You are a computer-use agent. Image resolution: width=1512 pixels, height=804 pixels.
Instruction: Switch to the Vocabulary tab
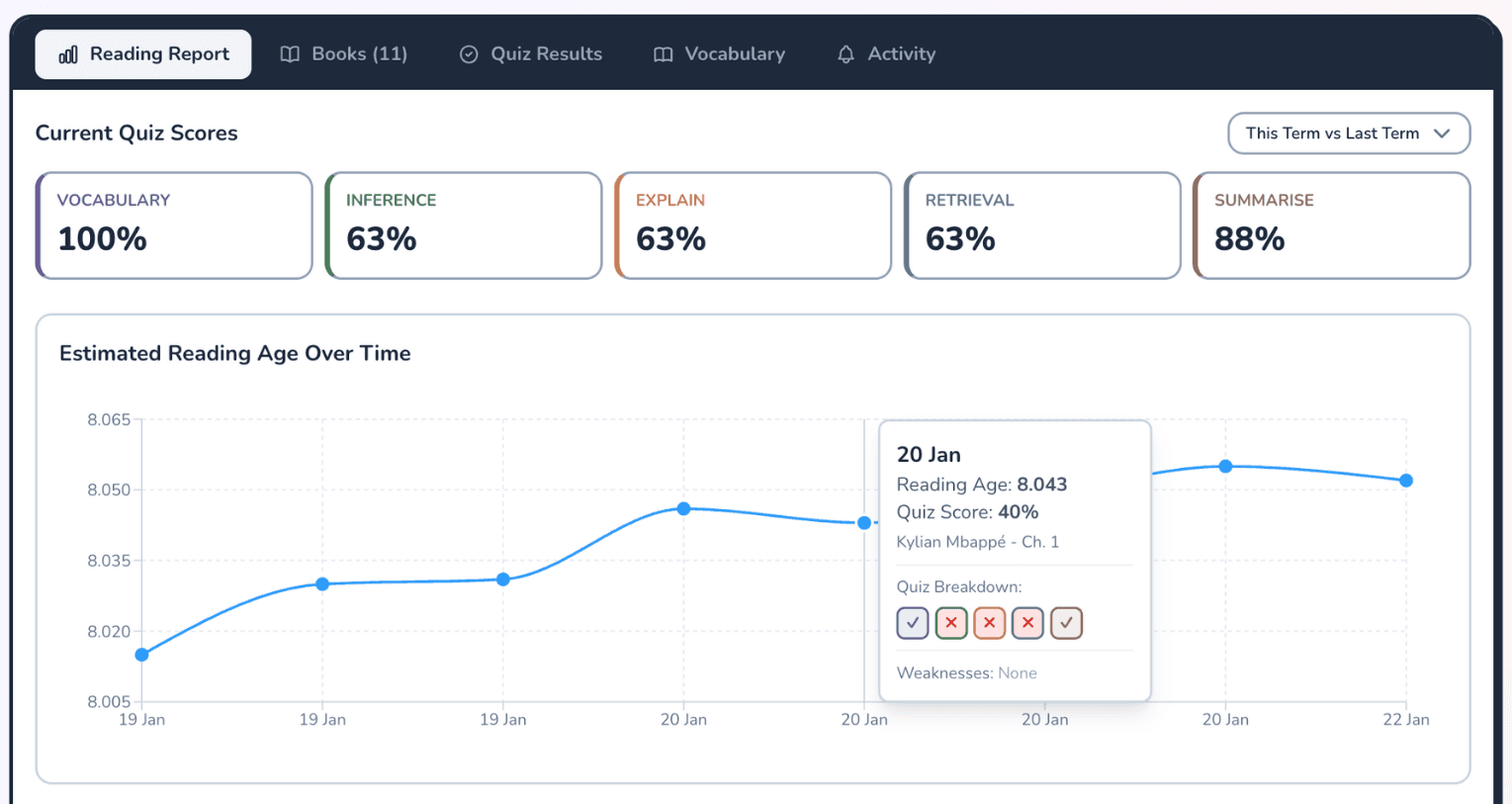719,54
